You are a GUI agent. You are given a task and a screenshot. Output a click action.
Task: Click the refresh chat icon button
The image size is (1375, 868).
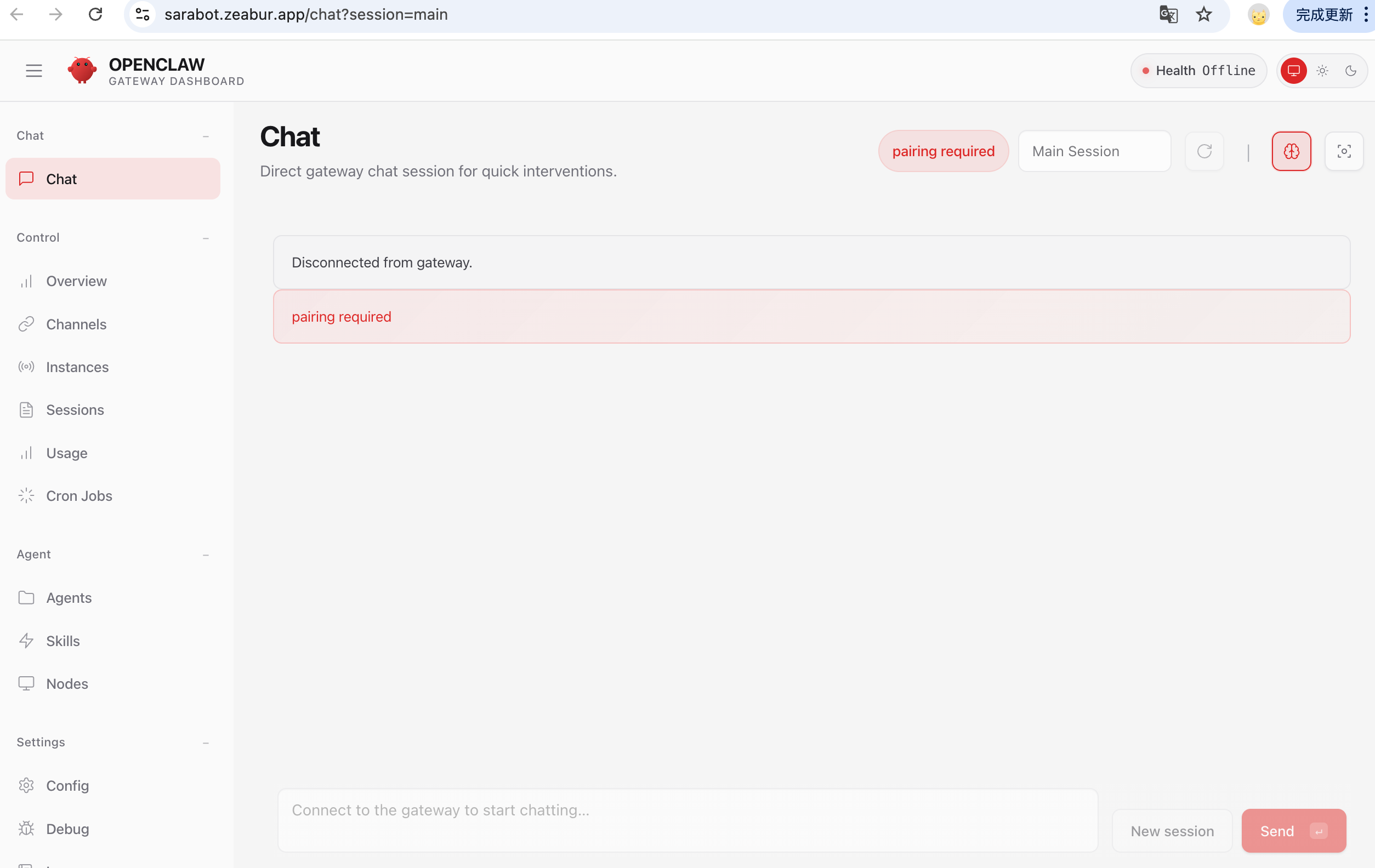click(x=1204, y=151)
